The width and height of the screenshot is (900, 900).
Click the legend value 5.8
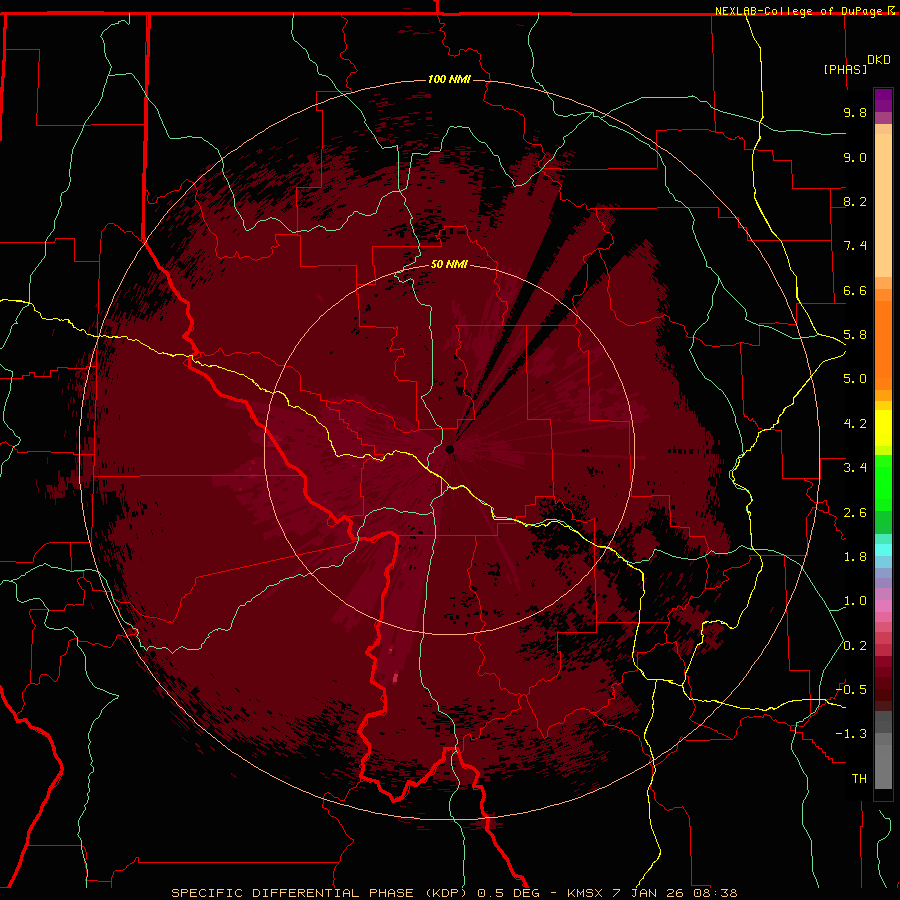[x=855, y=335]
